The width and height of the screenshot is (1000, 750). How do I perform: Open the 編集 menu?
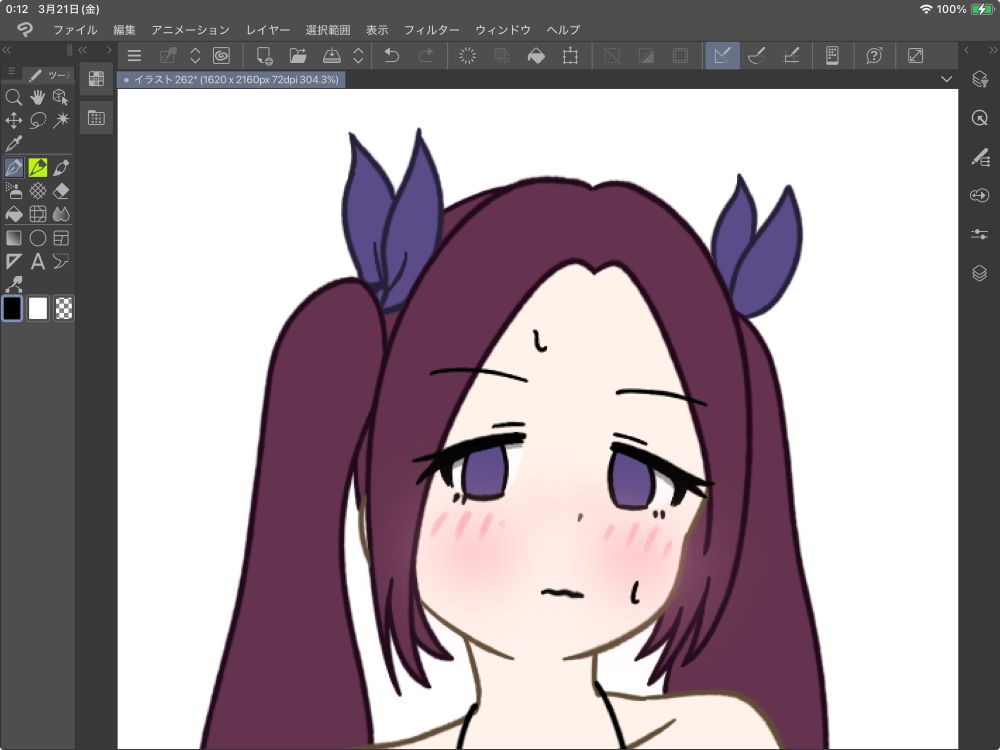(x=124, y=30)
